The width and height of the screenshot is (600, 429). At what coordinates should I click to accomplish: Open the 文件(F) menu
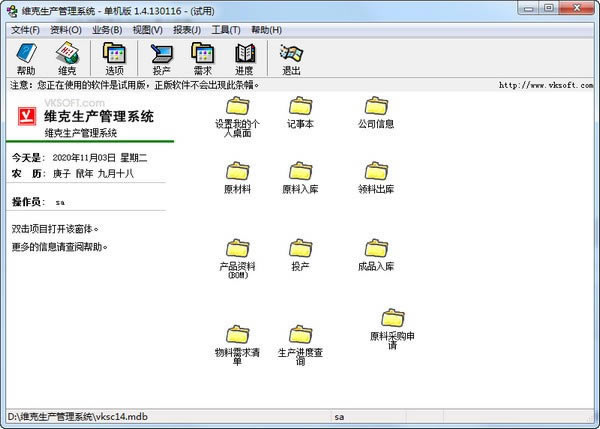pyautogui.click(x=25, y=30)
